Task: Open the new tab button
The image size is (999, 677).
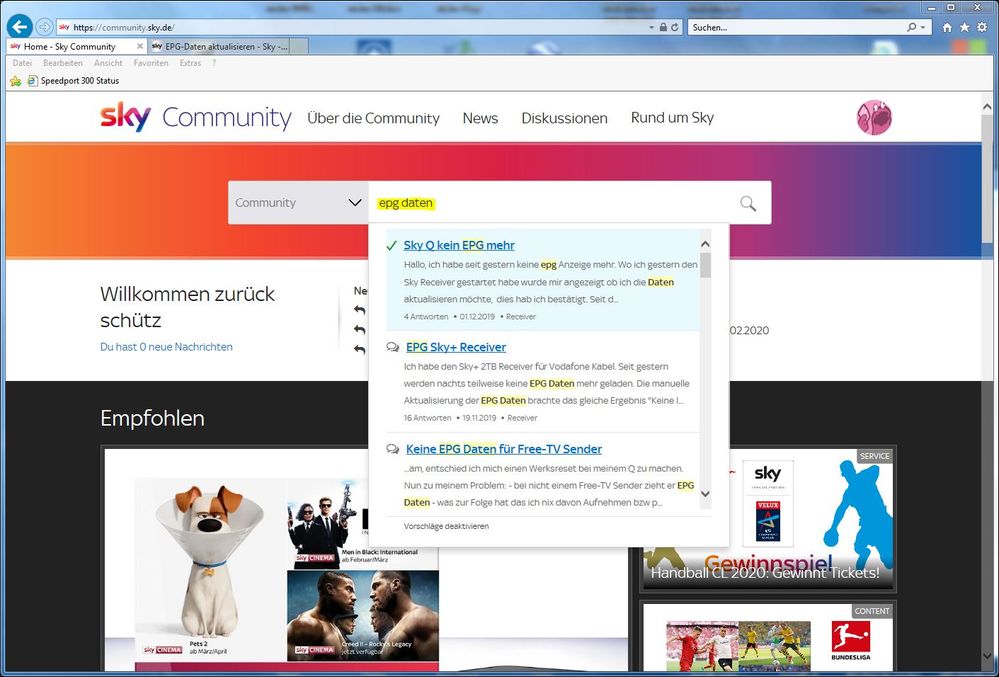Action: (x=299, y=46)
